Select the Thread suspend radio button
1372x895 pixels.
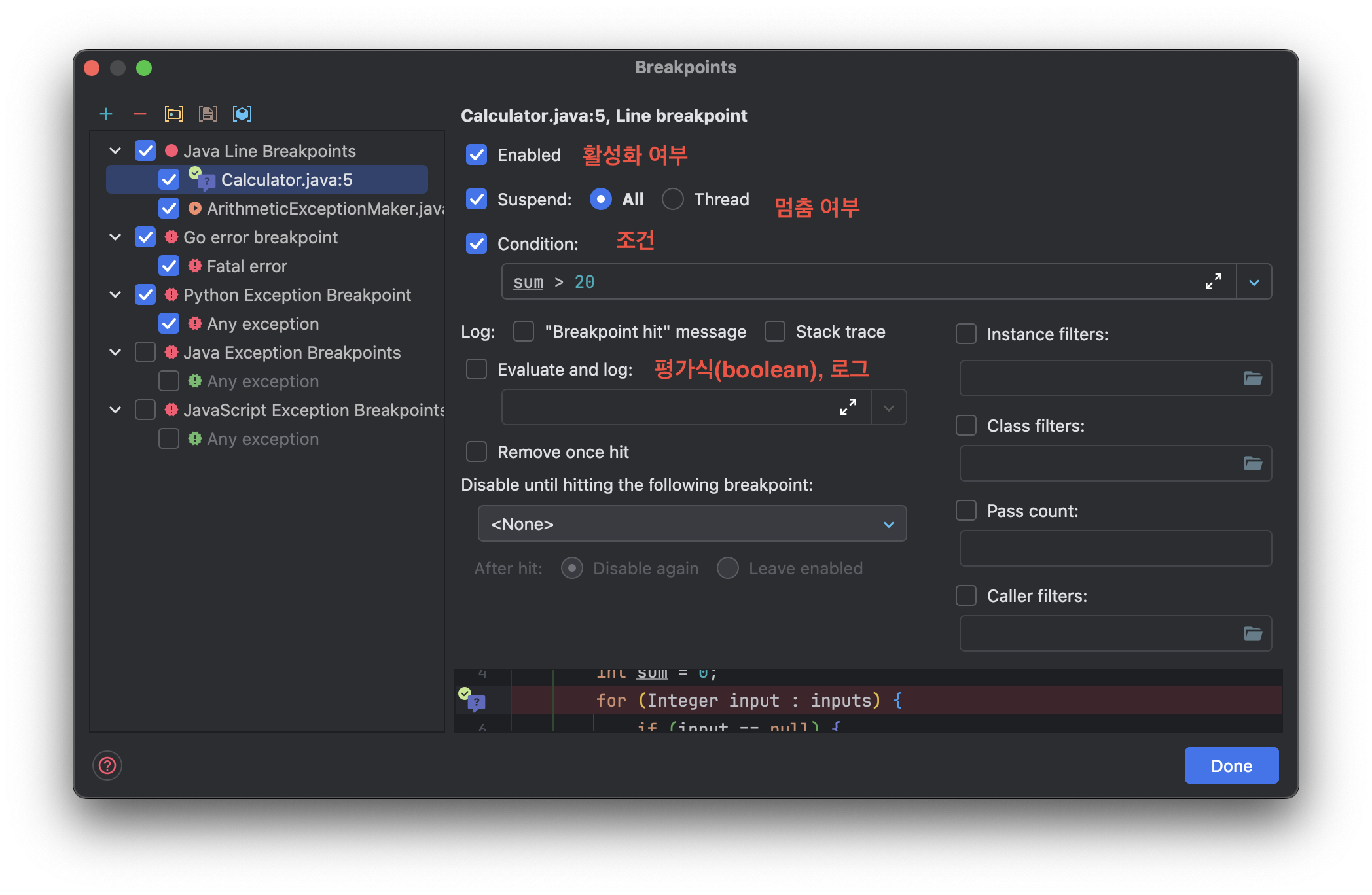point(673,199)
